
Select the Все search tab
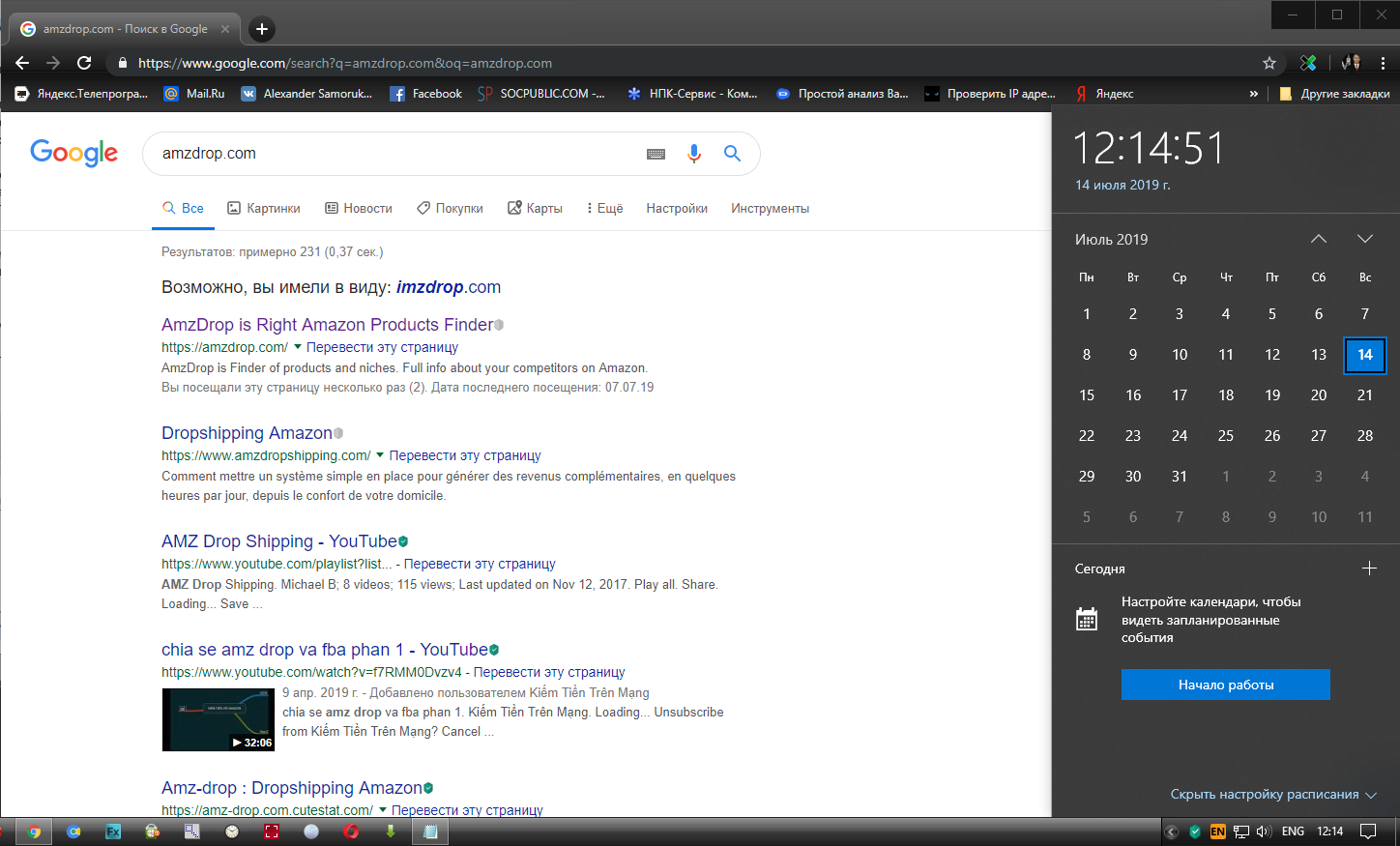(x=183, y=208)
